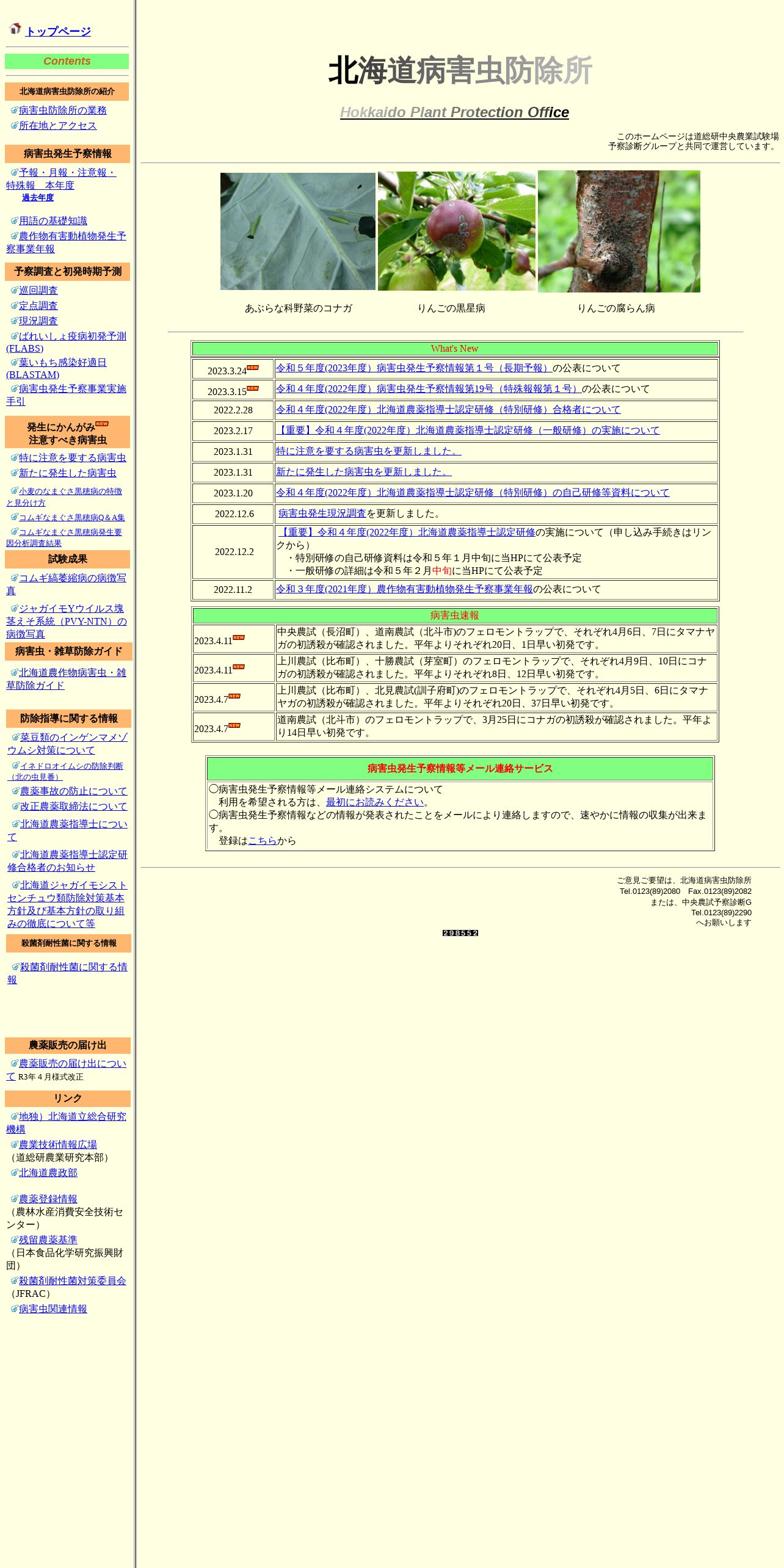Image resolution: width=784 pixels, height=1568 pixels.
Task: Open 残留農薬基準 link
Action: coord(48,1240)
